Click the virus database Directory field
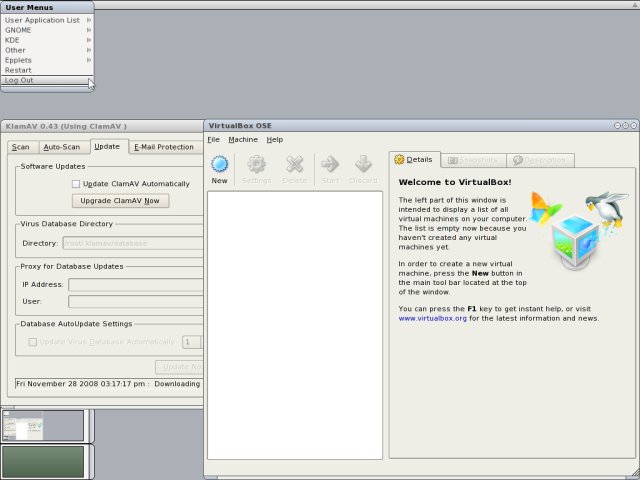This screenshot has width=640, height=480. [x=133, y=243]
